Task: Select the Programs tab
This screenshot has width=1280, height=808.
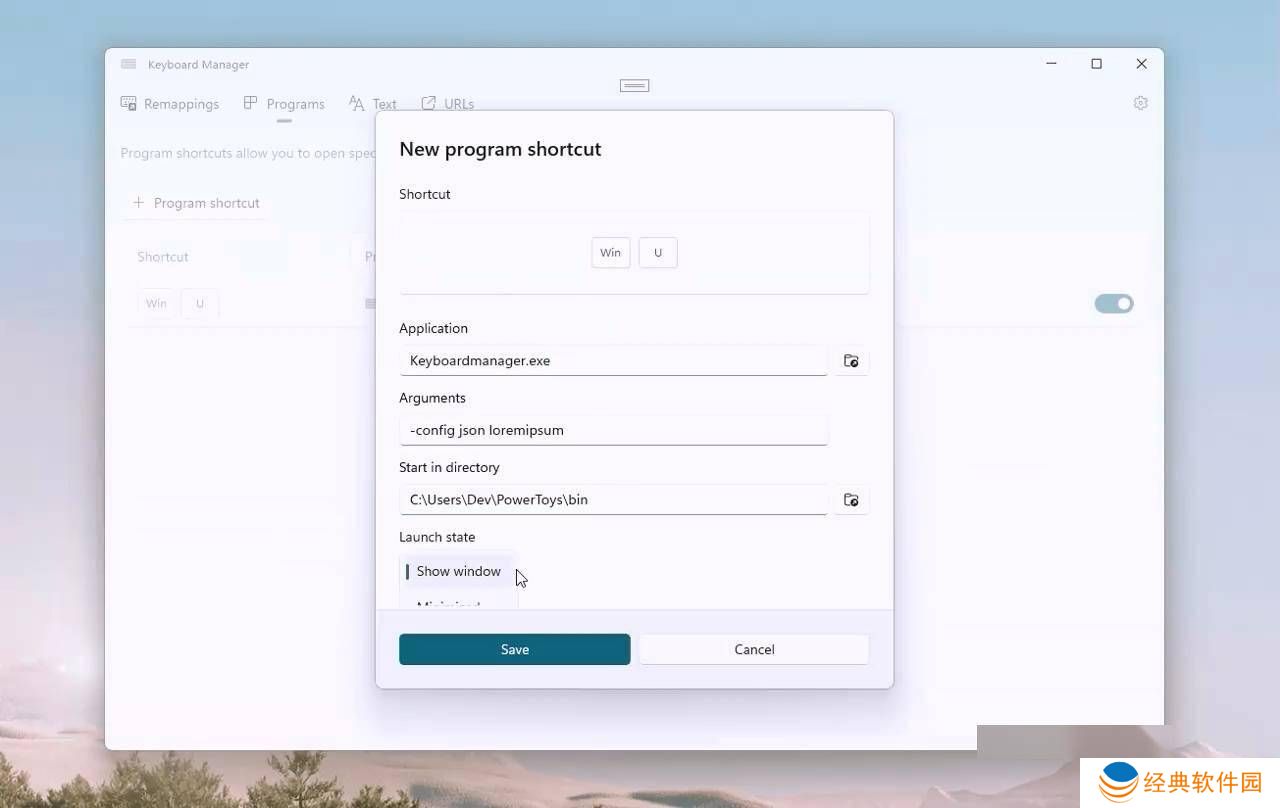Action: (x=284, y=104)
